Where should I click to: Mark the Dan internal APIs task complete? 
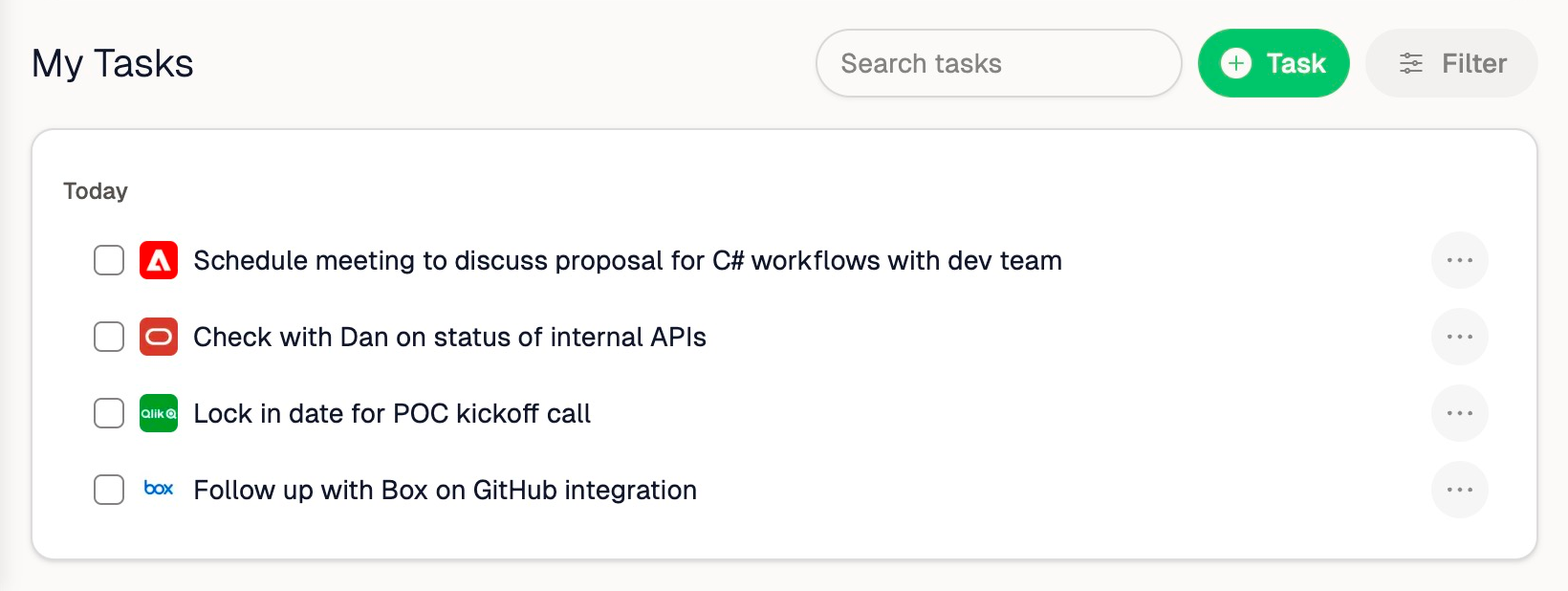tap(109, 337)
